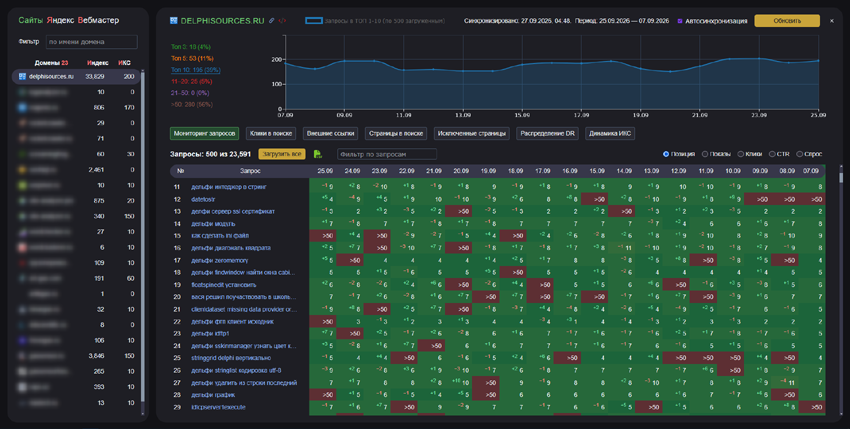The image size is (850, 429).
Task: Export queries with the green file icon
Action: [x=318, y=154]
